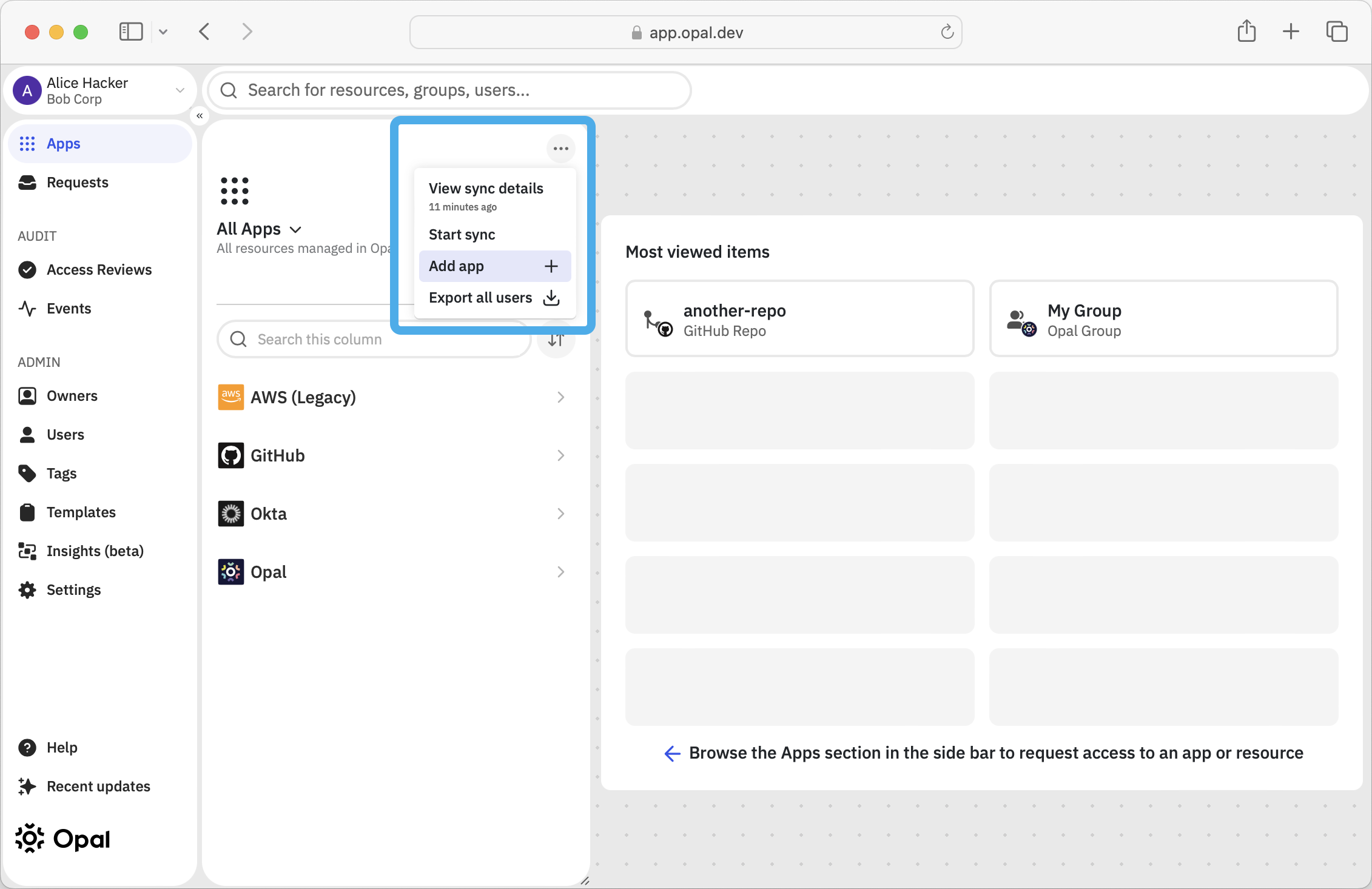Viewport: 1372px width, 889px height.
Task: Click the Help question mark icon
Action: coord(27,748)
